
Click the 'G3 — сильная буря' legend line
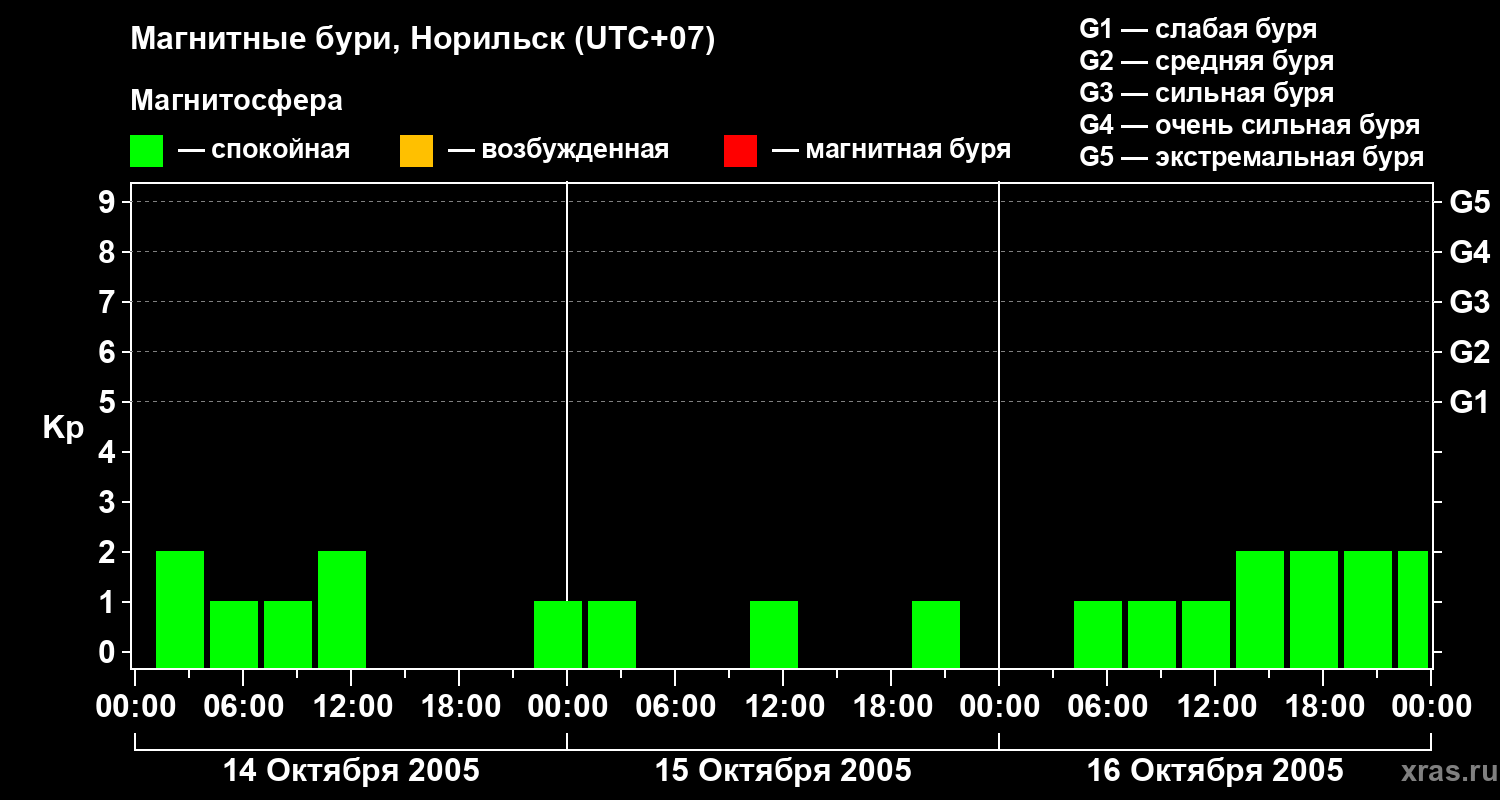tap(1206, 93)
